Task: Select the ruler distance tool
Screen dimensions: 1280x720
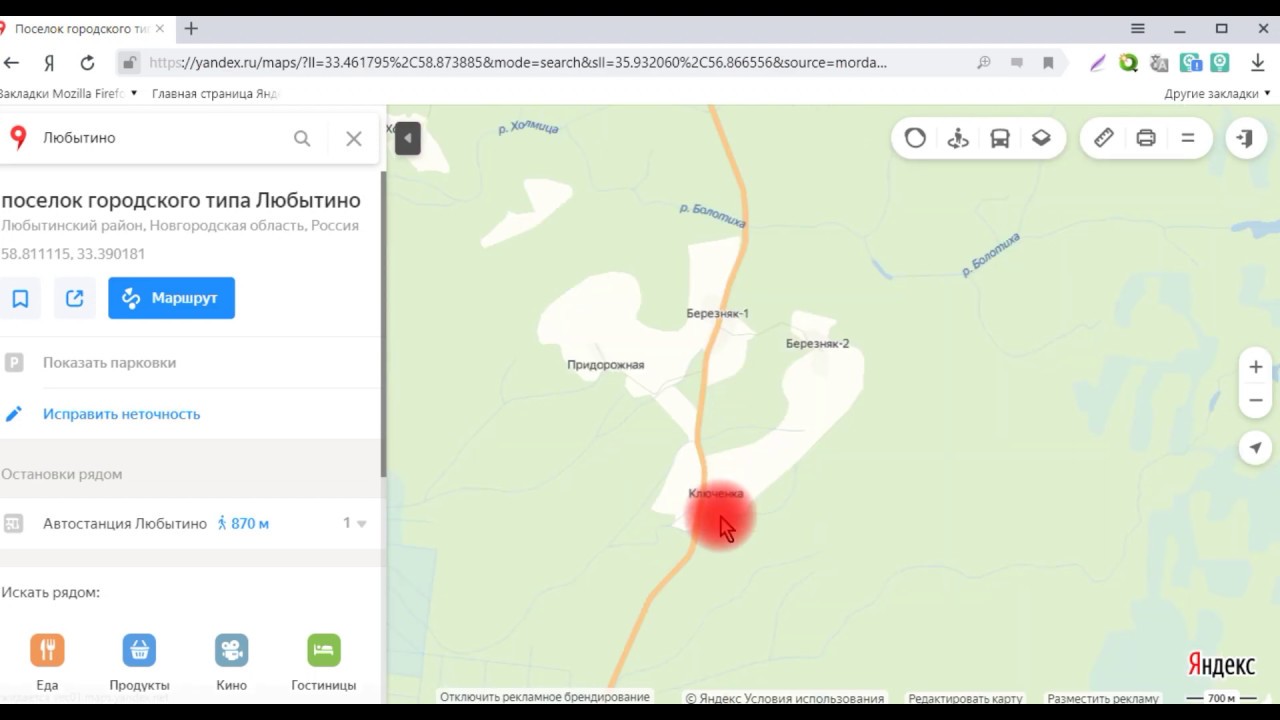Action: [x=1104, y=138]
